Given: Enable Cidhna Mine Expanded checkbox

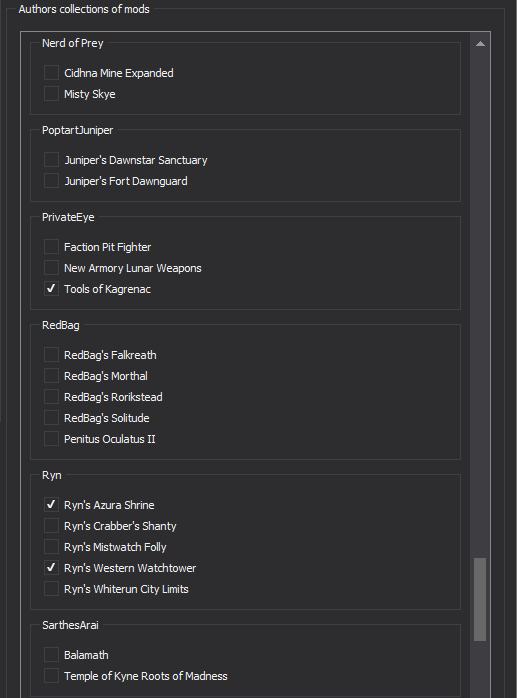Looking at the screenshot, I should [51, 73].
